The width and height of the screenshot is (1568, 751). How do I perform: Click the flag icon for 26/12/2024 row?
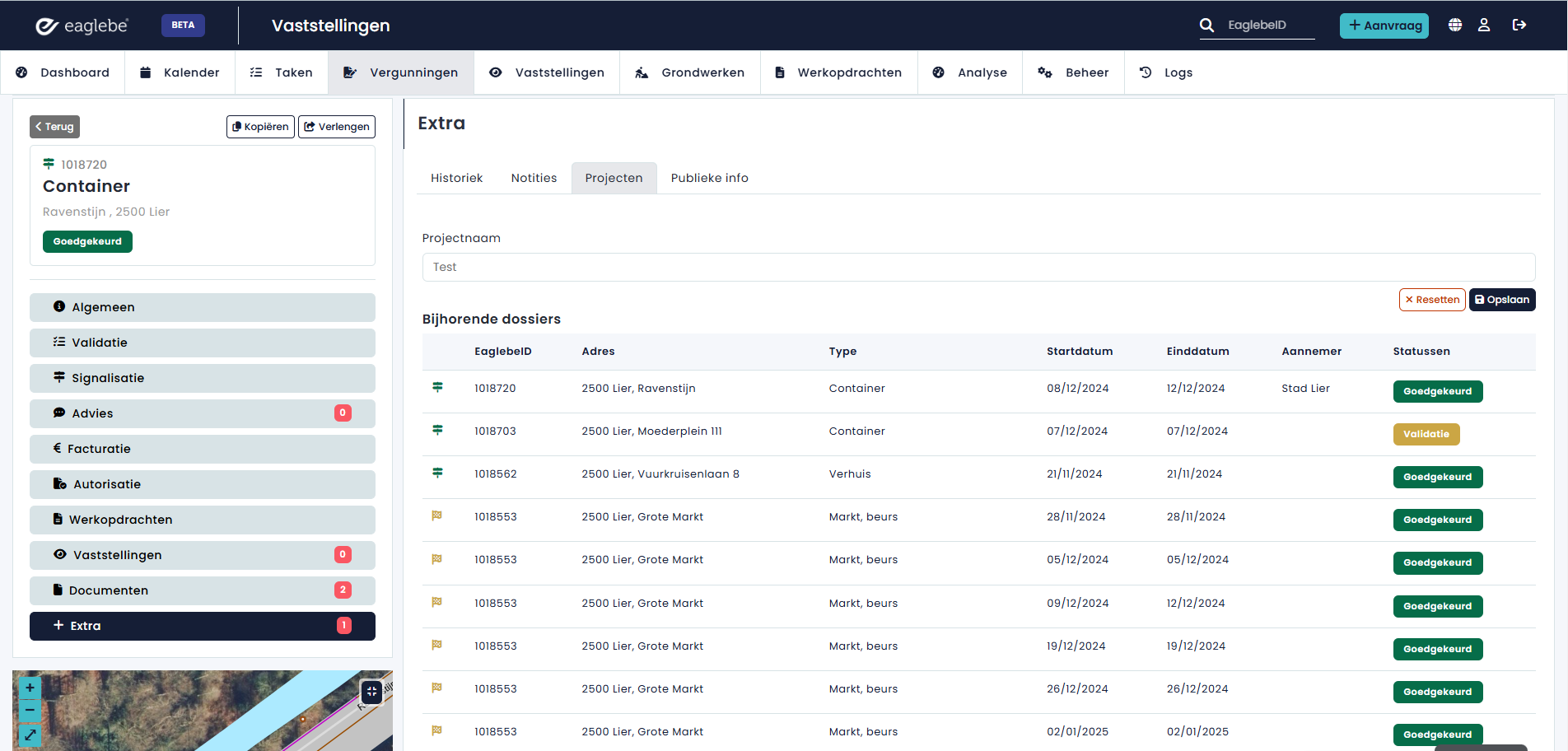click(437, 688)
